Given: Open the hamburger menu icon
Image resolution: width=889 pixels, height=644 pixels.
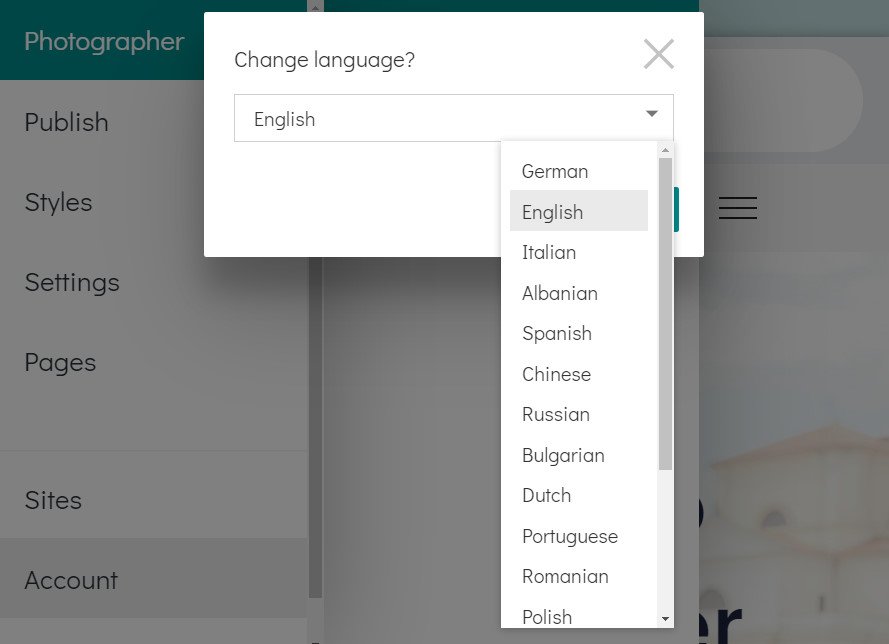Looking at the screenshot, I should (738, 208).
